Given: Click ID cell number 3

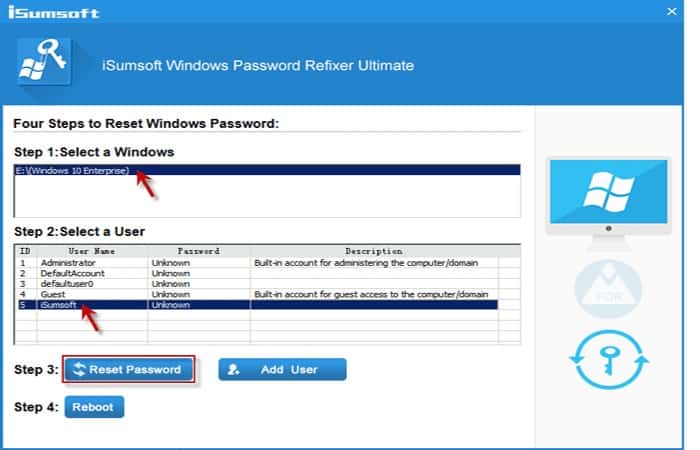Looking at the screenshot, I should pyautogui.click(x=23, y=284).
